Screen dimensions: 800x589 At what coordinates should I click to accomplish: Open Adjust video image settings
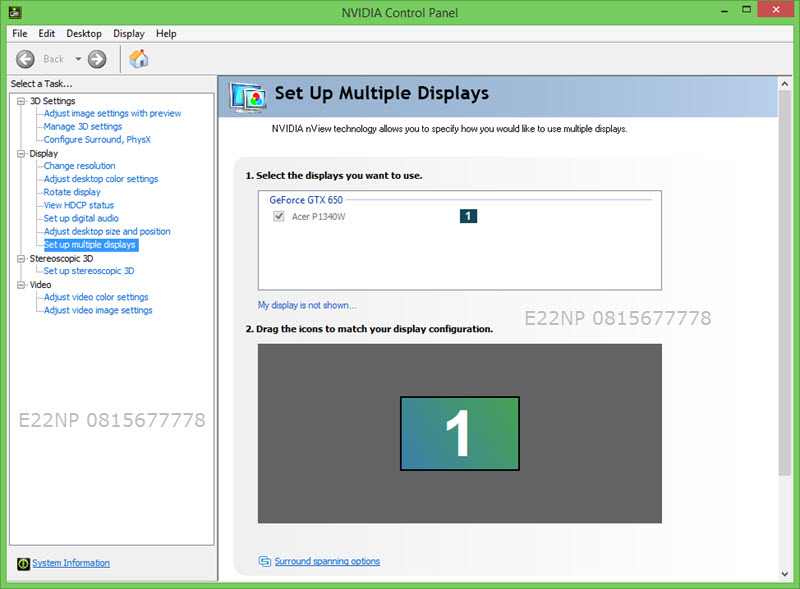pos(98,310)
